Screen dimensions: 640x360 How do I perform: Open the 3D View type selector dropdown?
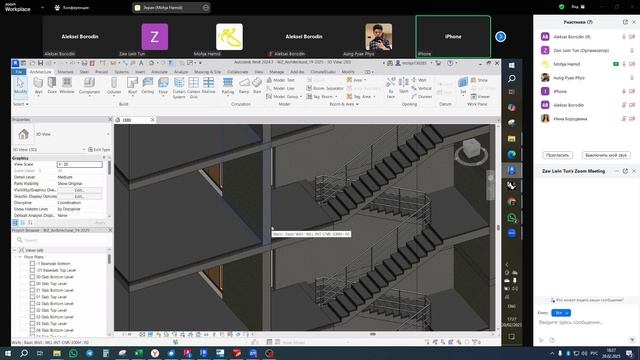(108, 134)
